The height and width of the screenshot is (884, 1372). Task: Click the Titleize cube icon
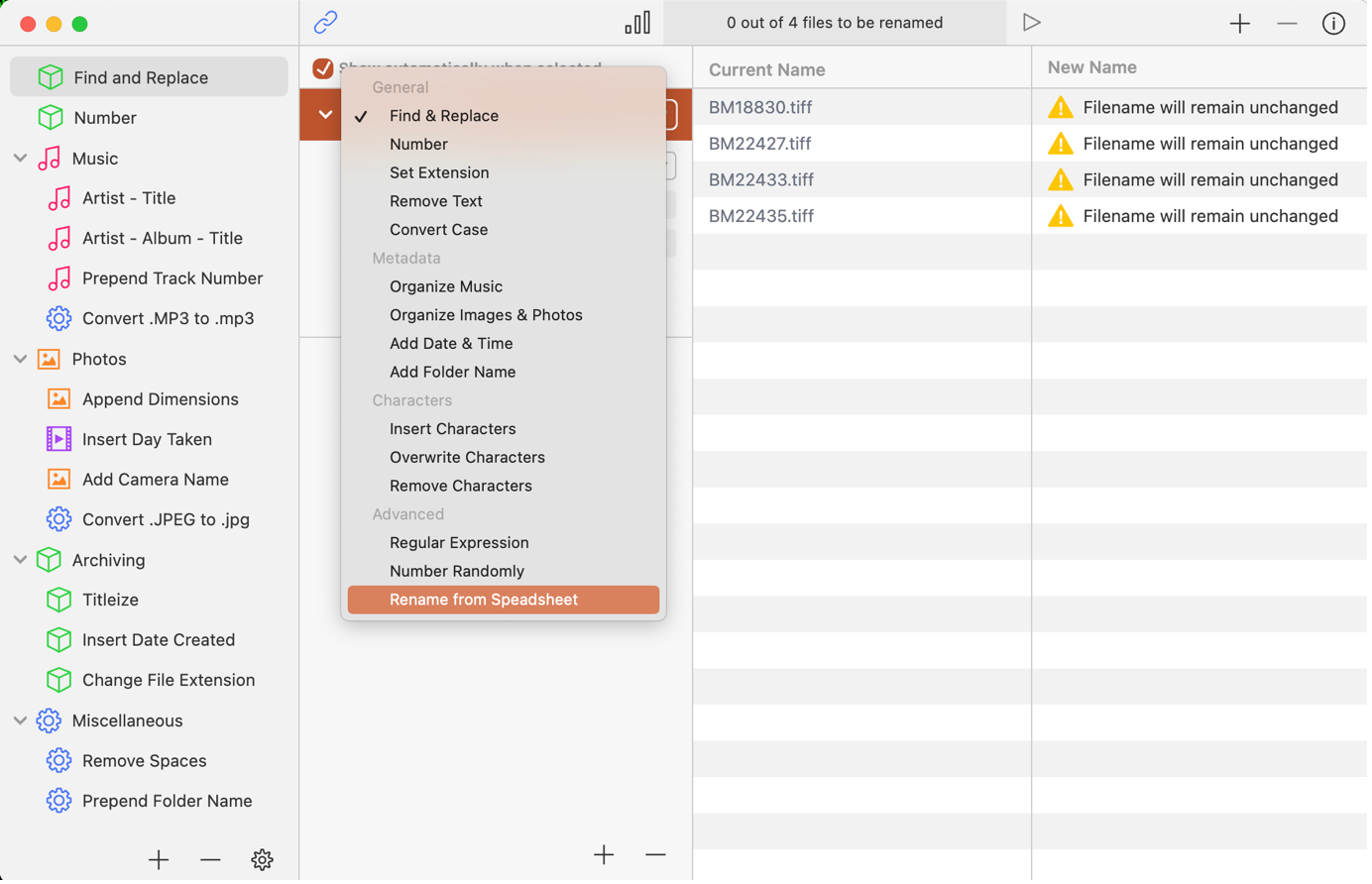coord(59,602)
